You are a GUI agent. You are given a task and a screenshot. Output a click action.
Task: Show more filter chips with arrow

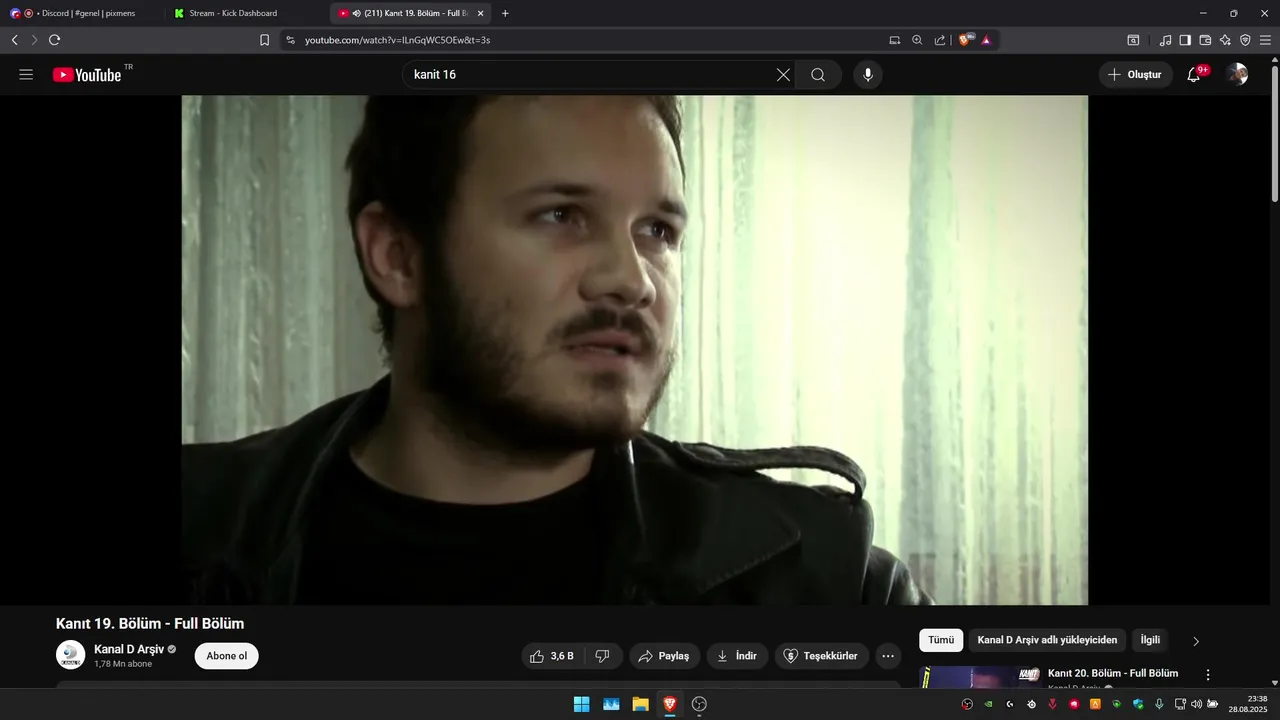coord(1196,641)
